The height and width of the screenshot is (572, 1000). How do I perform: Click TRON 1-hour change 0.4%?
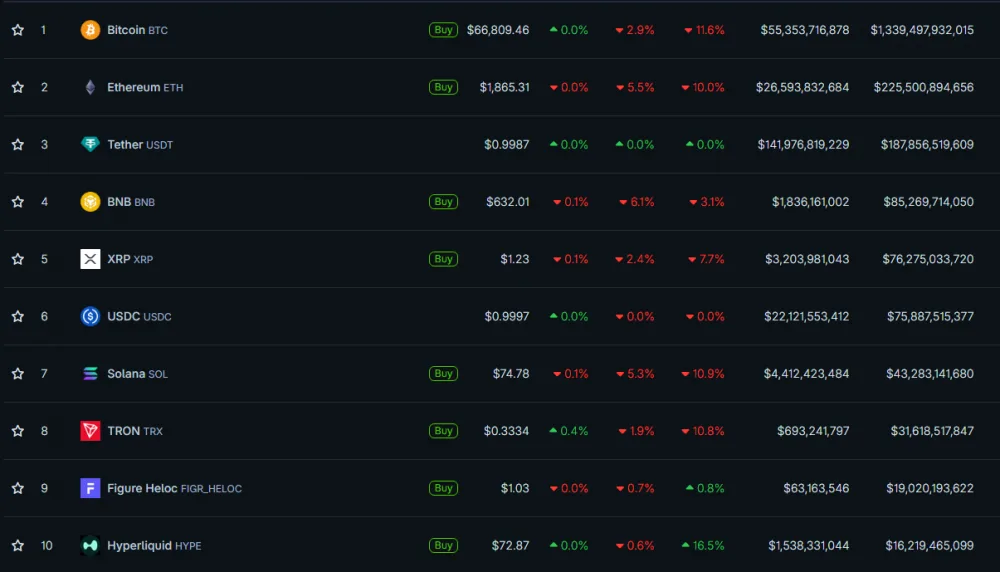569,431
